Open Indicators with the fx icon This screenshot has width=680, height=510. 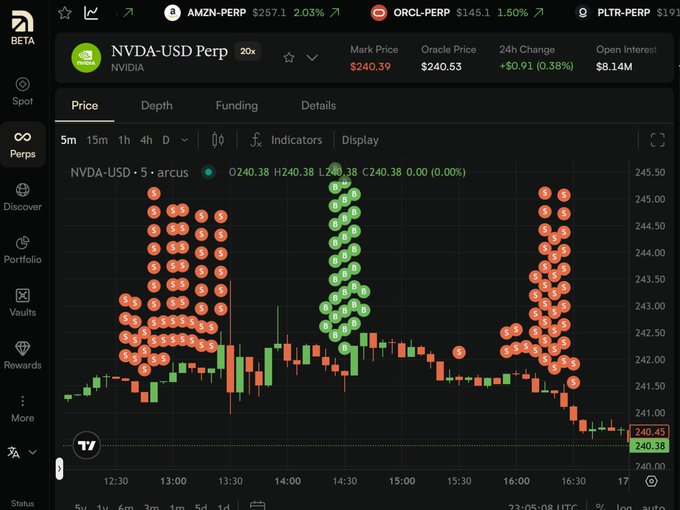(286, 140)
